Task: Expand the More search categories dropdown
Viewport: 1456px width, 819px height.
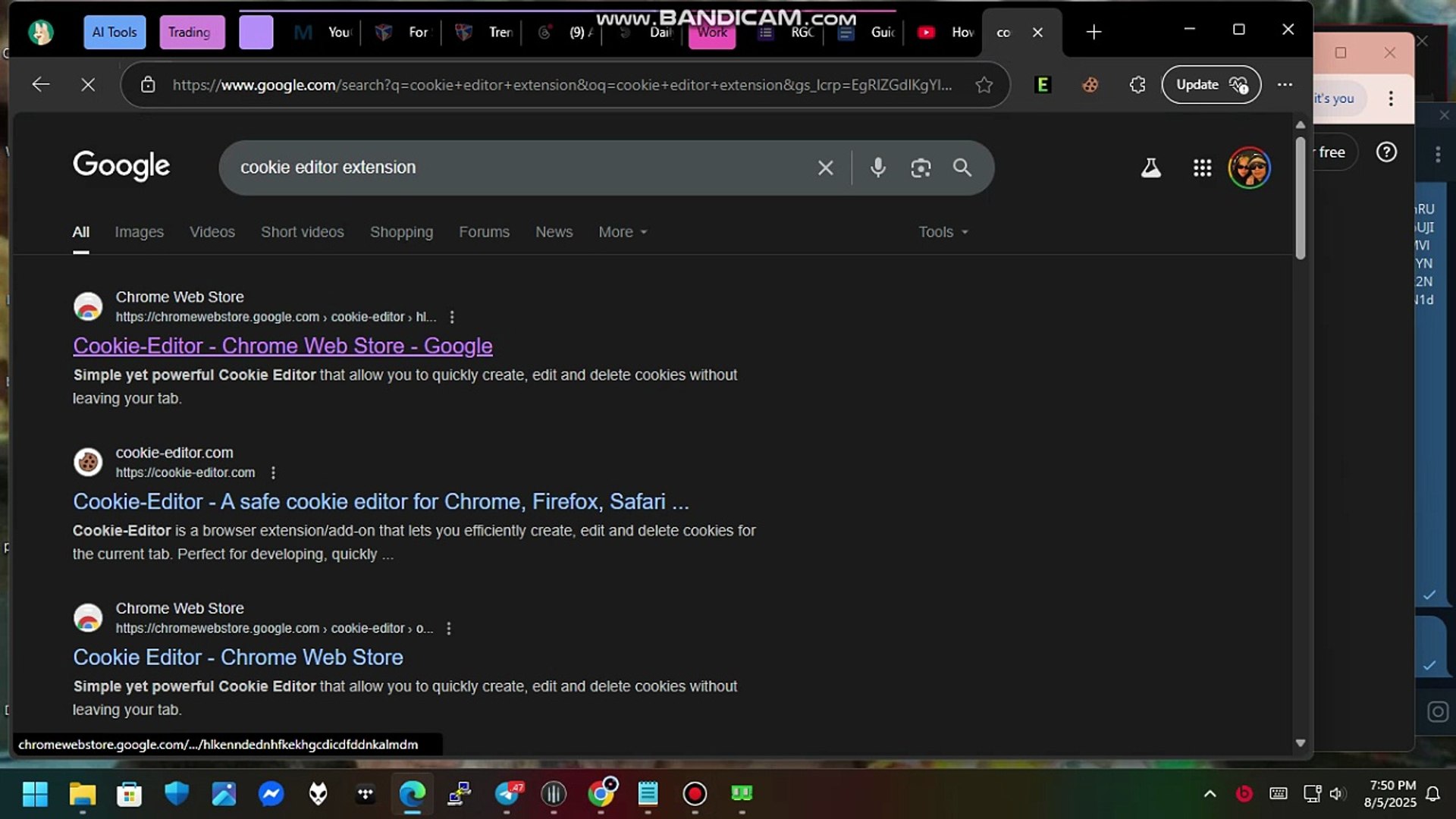Action: pos(622,232)
